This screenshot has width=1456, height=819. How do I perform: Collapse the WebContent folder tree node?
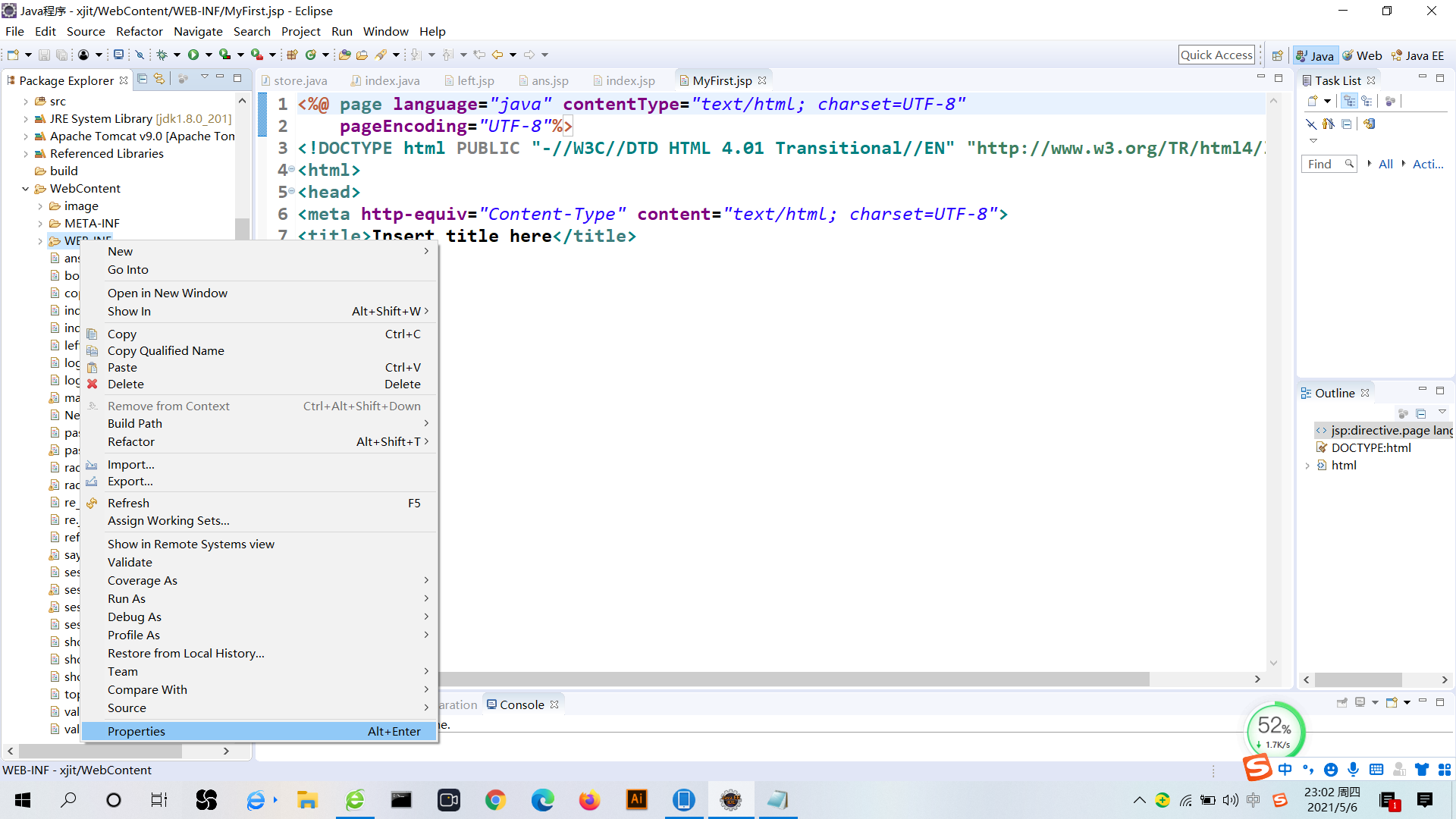point(26,188)
